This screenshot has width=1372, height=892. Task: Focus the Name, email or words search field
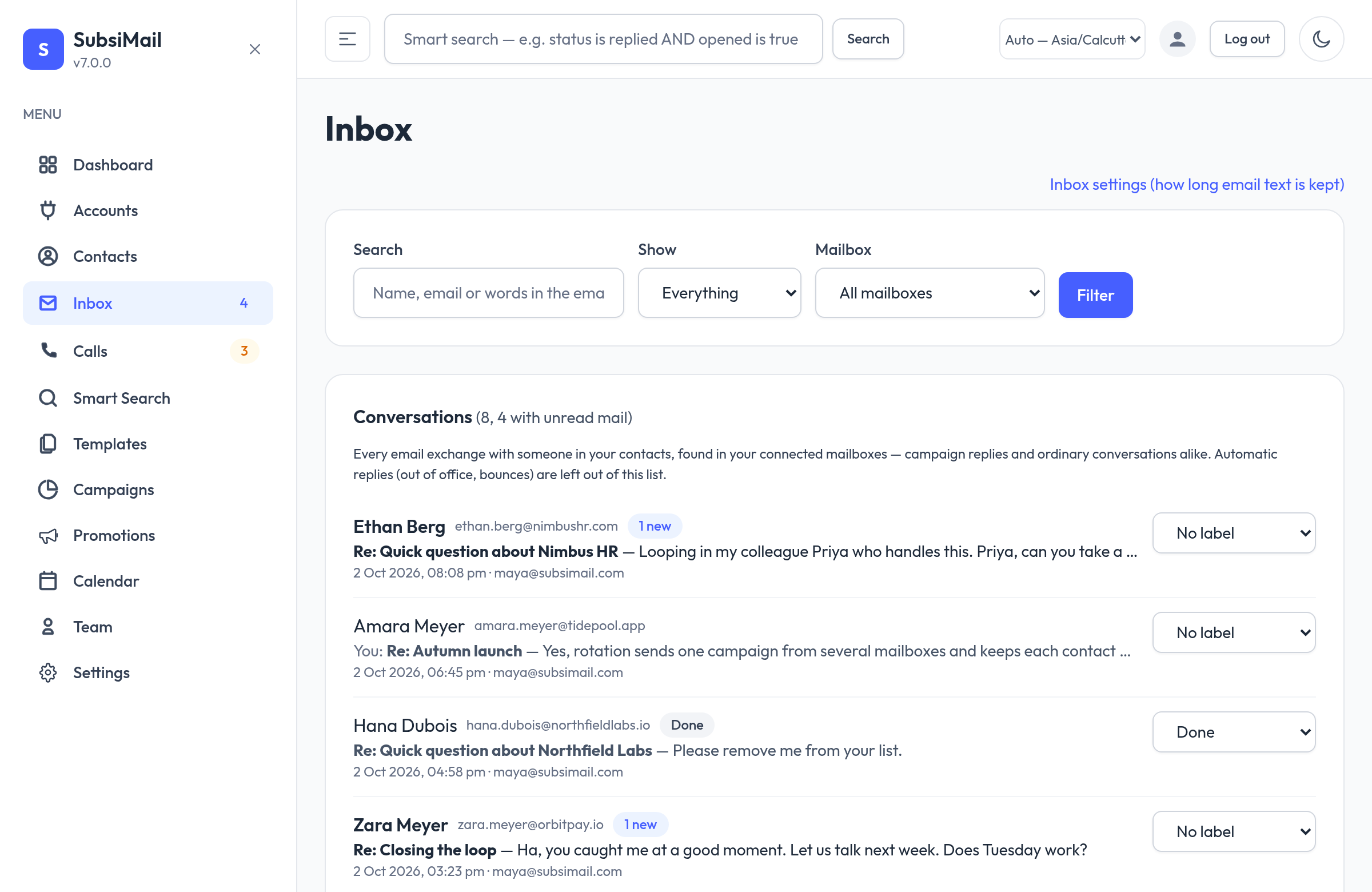pos(488,293)
